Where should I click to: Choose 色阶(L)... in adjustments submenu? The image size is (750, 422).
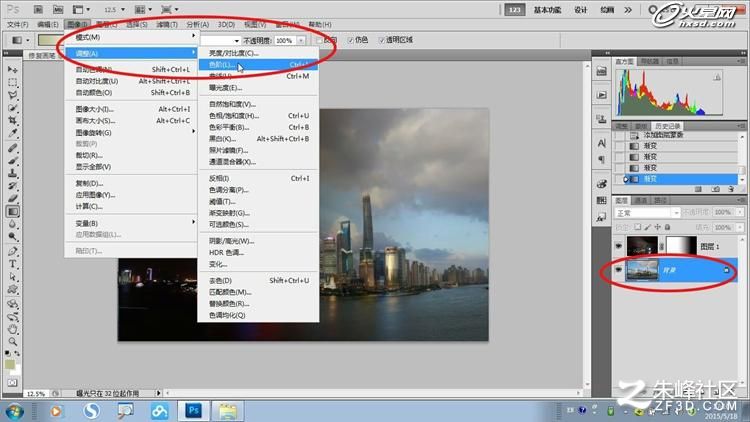[x=258, y=65]
